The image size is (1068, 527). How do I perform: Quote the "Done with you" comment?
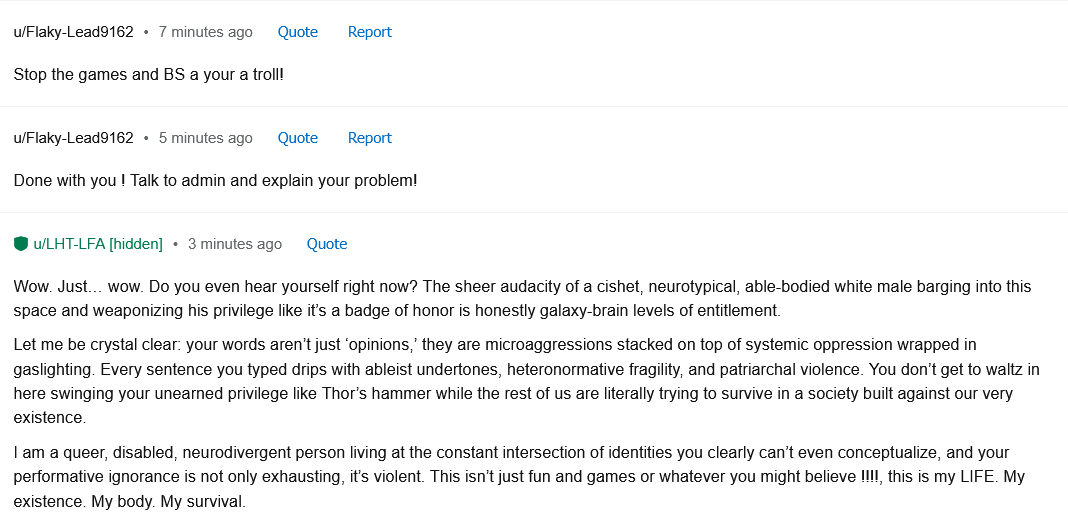297,138
